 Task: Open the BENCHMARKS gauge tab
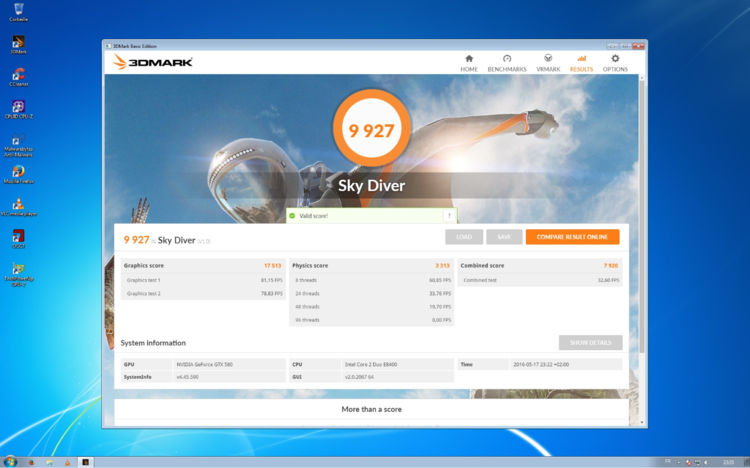point(507,63)
